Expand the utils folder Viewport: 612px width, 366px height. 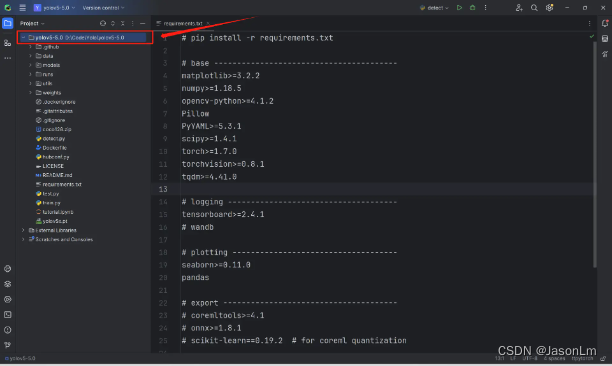(30, 84)
